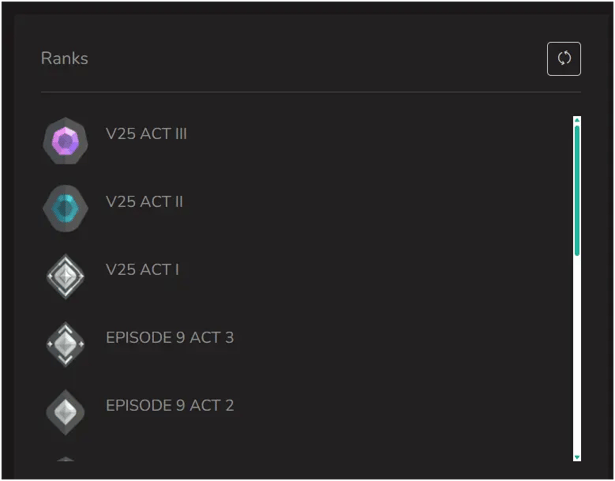Click the dark margin outside the Ranks panel
The image size is (615, 481).
[7, 240]
